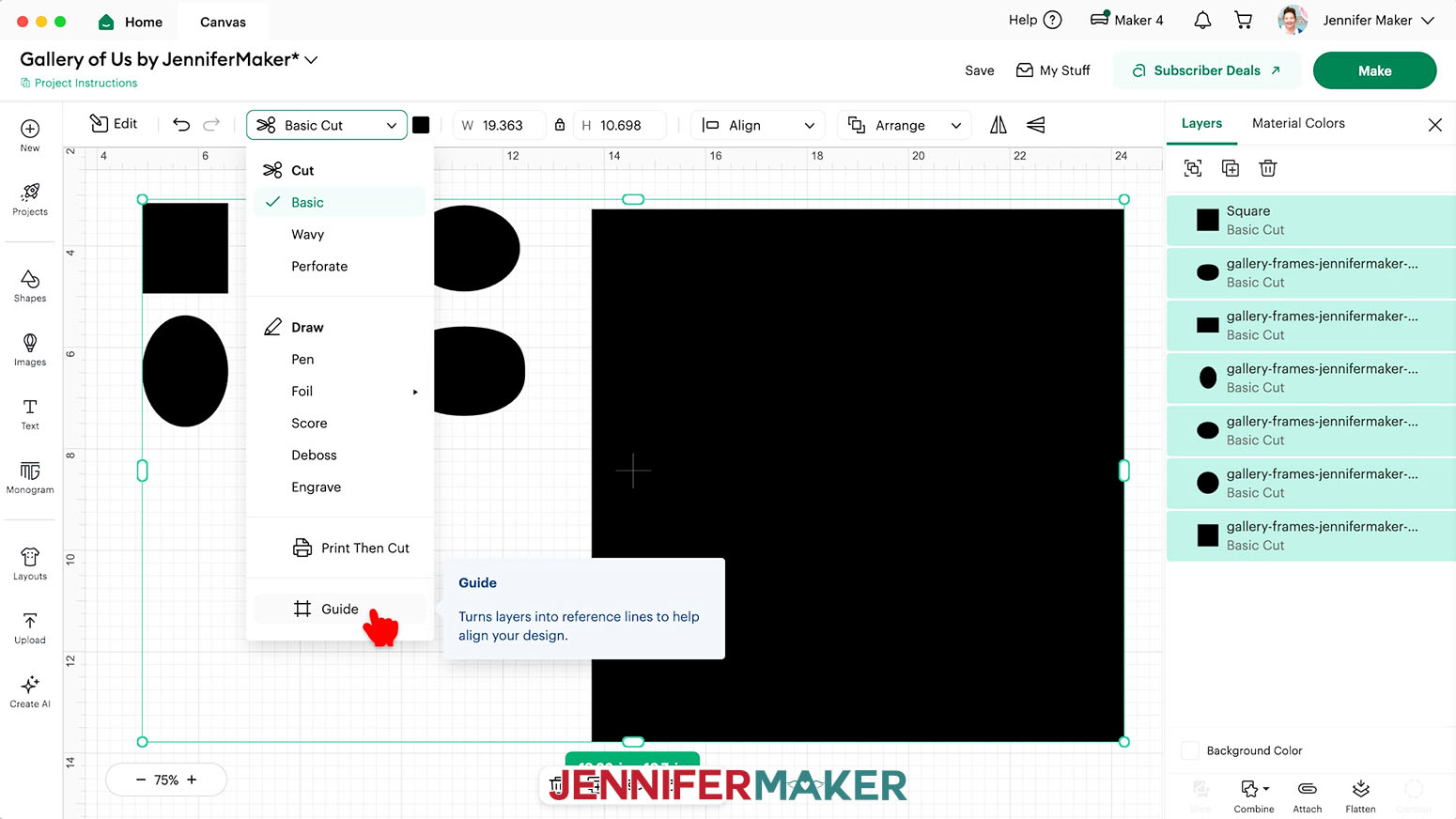Switch to the Canvas tab

pyautogui.click(x=223, y=22)
